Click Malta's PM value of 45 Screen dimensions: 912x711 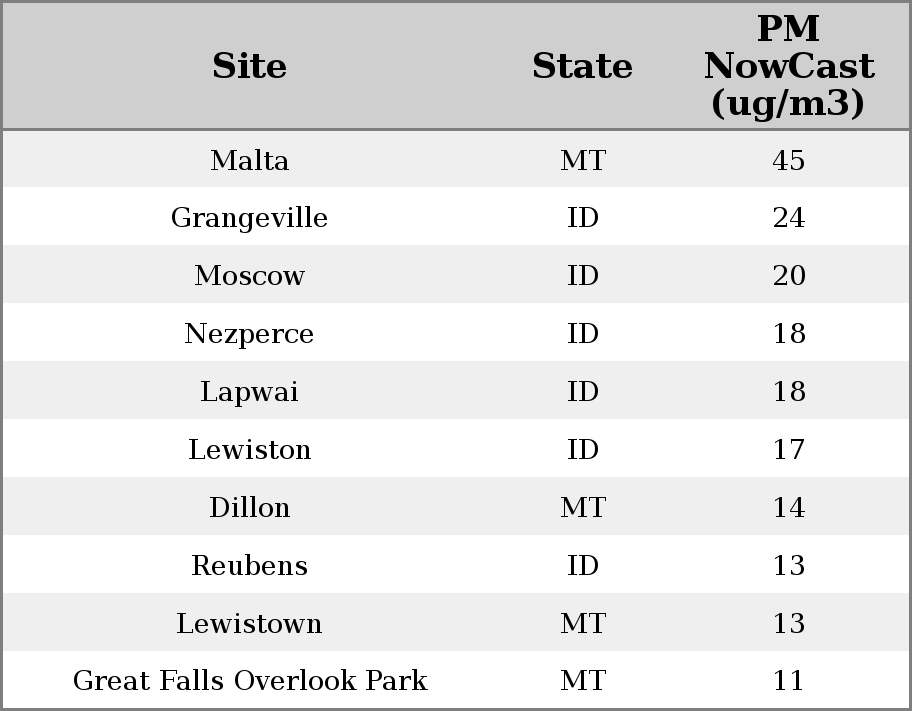click(x=788, y=160)
